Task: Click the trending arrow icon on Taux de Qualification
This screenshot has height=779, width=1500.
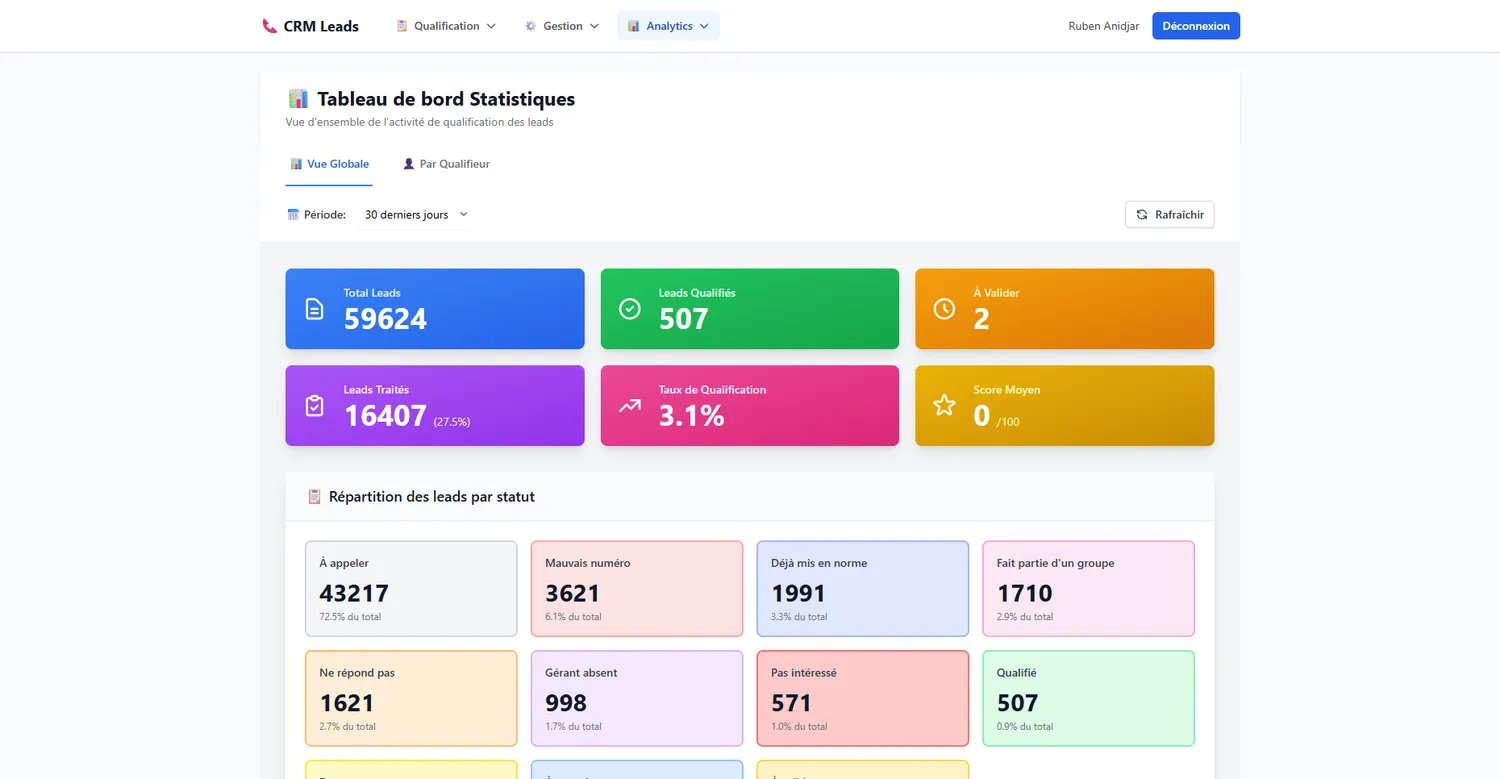Action: click(630, 406)
